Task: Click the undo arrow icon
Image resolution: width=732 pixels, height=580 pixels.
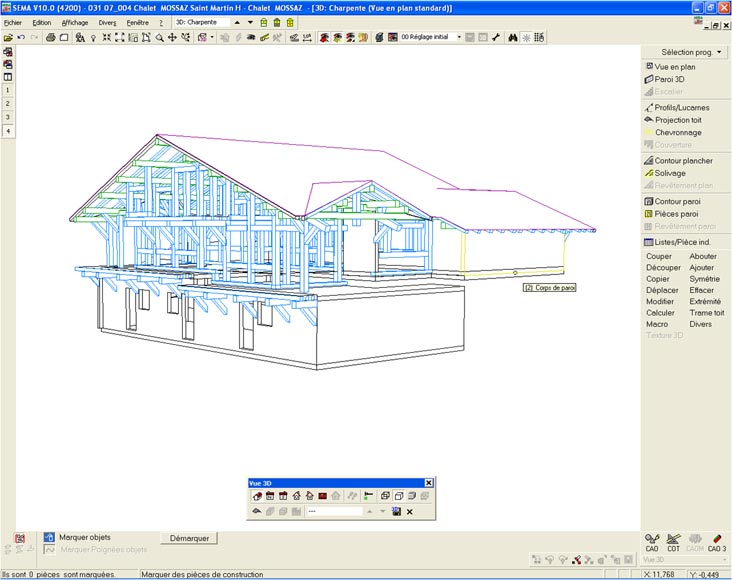Action: point(21,37)
